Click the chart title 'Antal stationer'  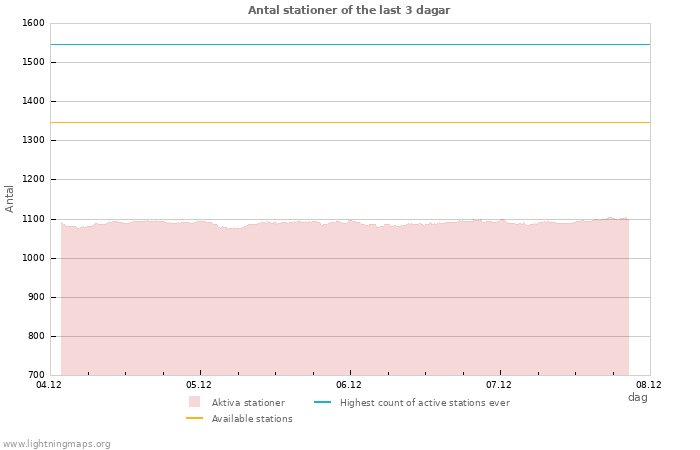tap(349, 10)
